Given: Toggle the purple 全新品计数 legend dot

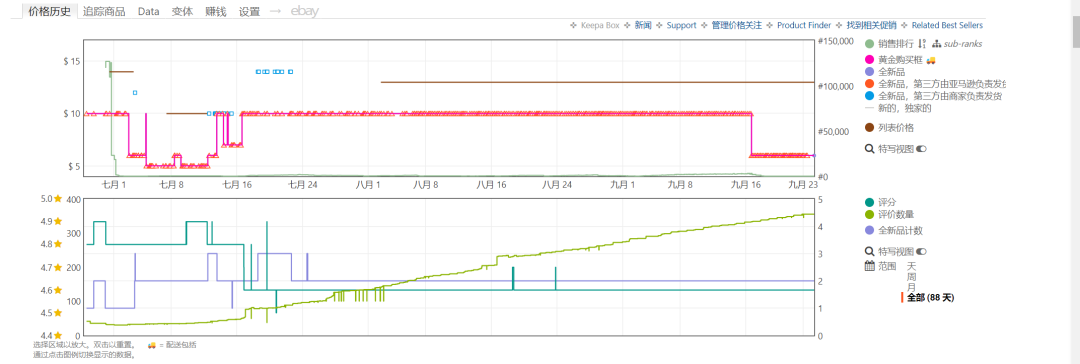Looking at the screenshot, I should [x=869, y=230].
